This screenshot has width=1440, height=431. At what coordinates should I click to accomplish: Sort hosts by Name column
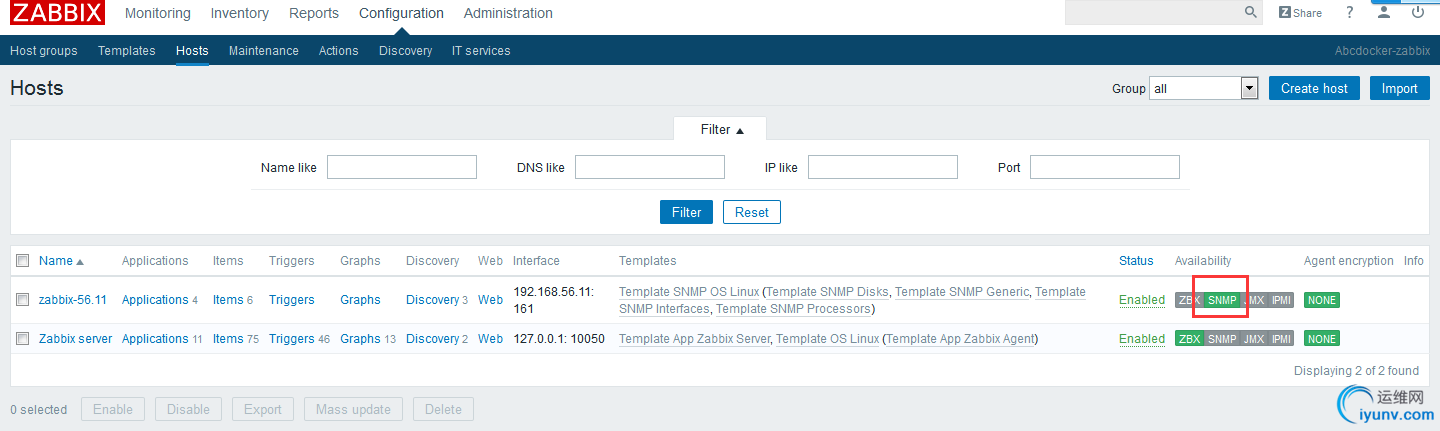tap(61, 261)
